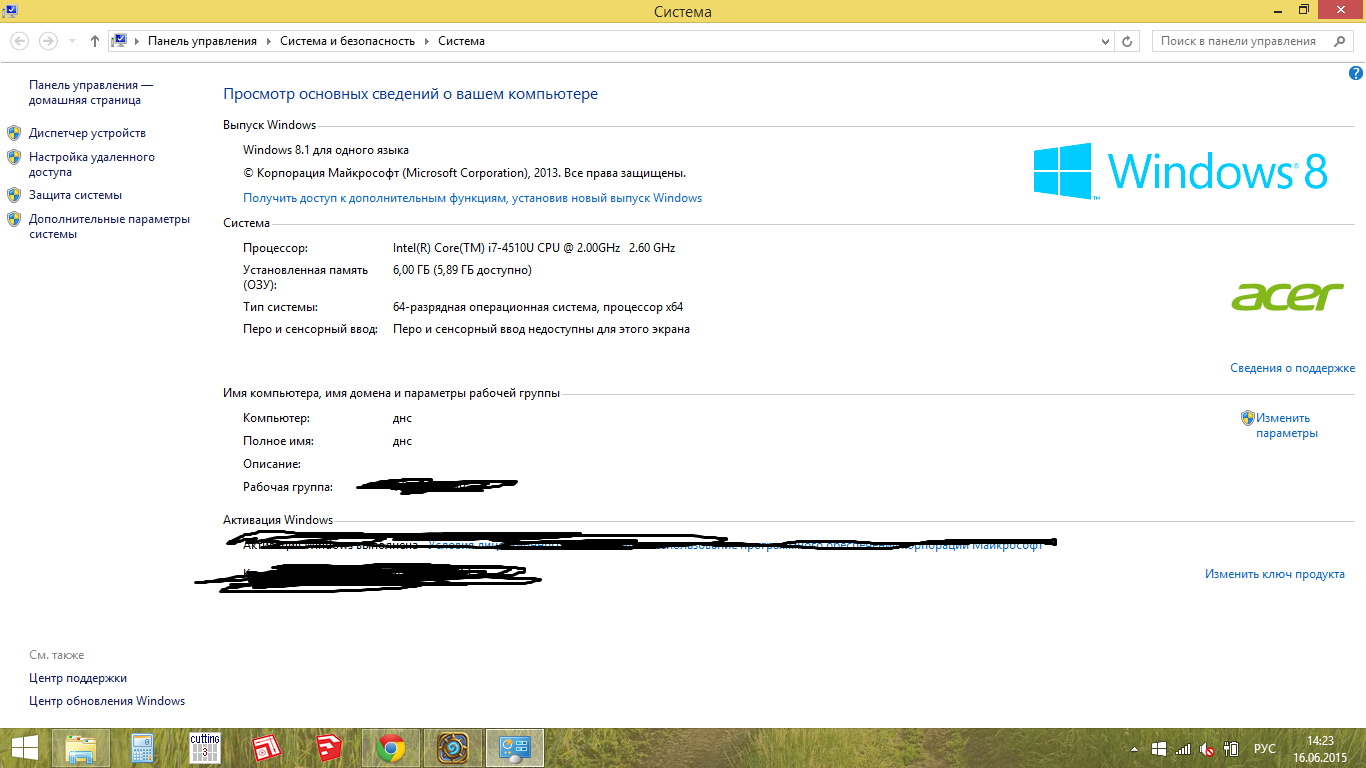Open Hearthstone from the taskbar
Screen dimensions: 1366x768
click(453, 748)
